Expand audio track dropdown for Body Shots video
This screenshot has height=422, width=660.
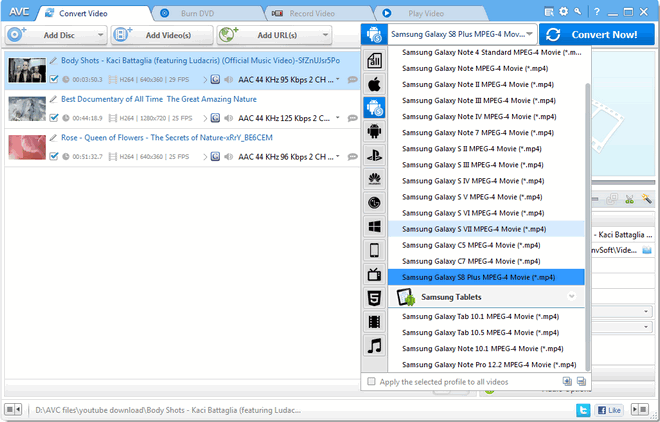pos(338,79)
